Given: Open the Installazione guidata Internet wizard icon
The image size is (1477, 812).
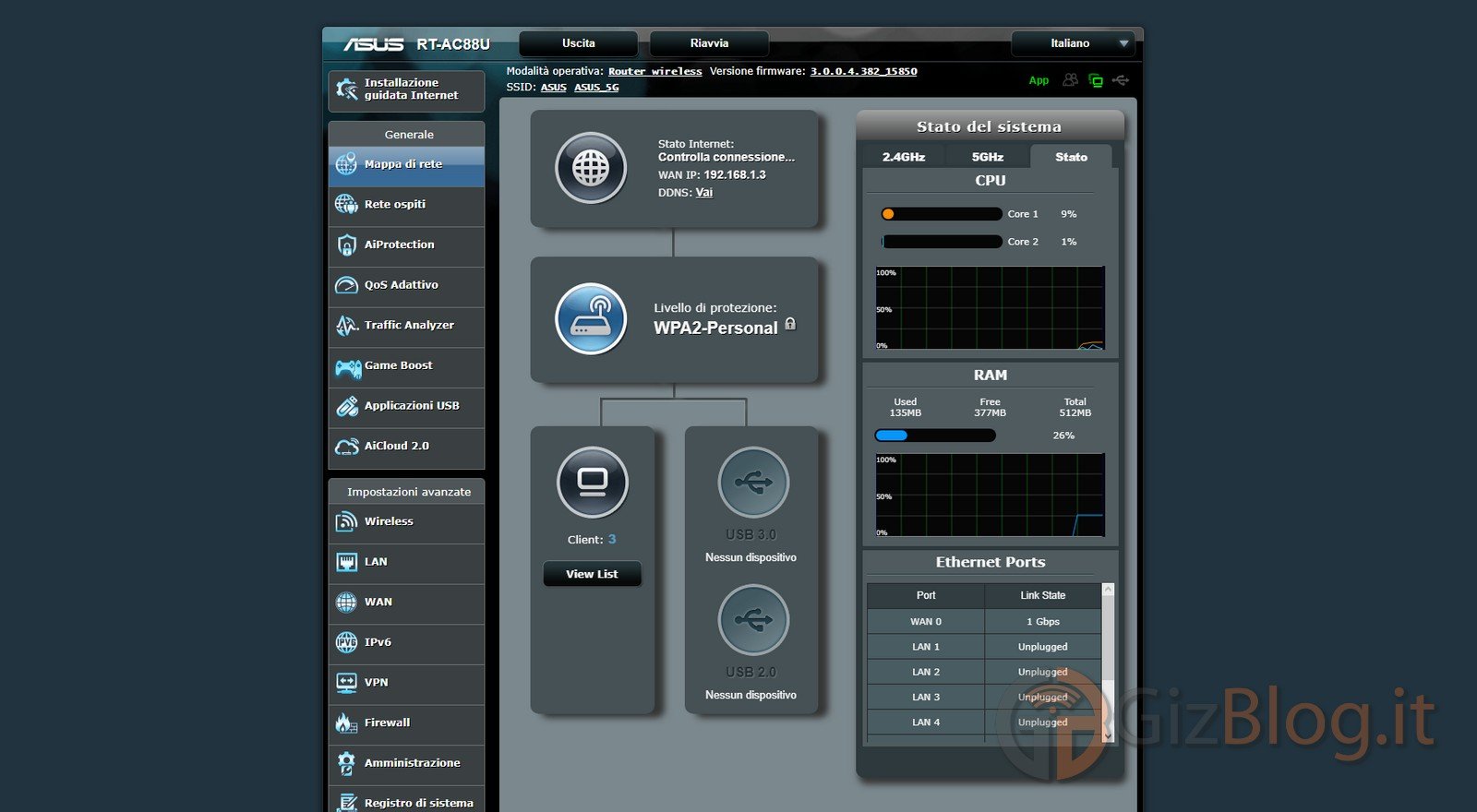Looking at the screenshot, I should (347, 89).
